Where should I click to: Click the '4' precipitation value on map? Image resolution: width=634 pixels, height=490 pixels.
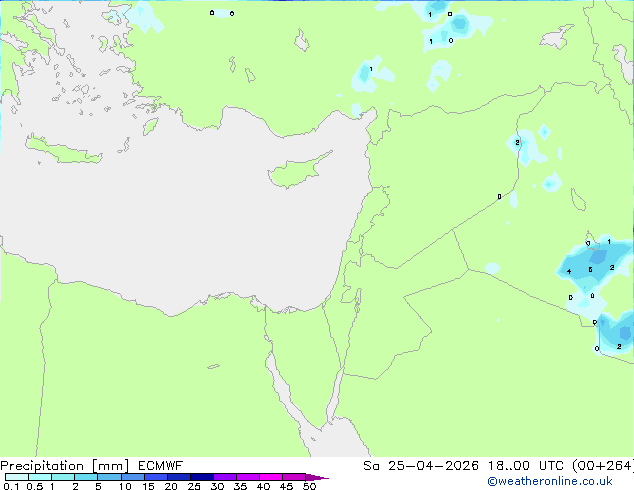click(x=569, y=271)
